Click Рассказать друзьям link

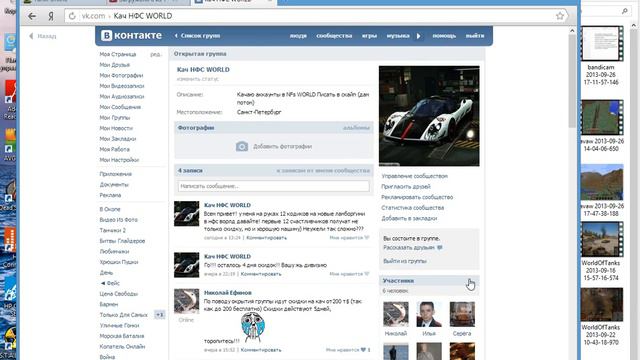[x=409, y=248]
